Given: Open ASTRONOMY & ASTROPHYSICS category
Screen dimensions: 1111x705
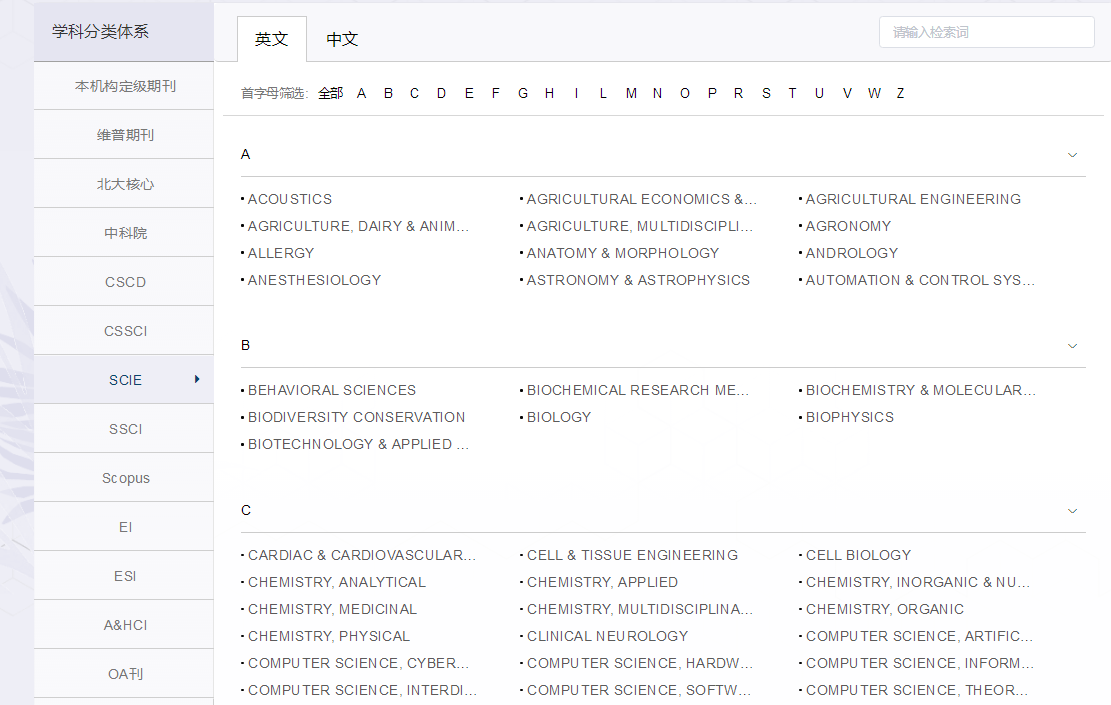Looking at the screenshot, I should tap(638, 280).
